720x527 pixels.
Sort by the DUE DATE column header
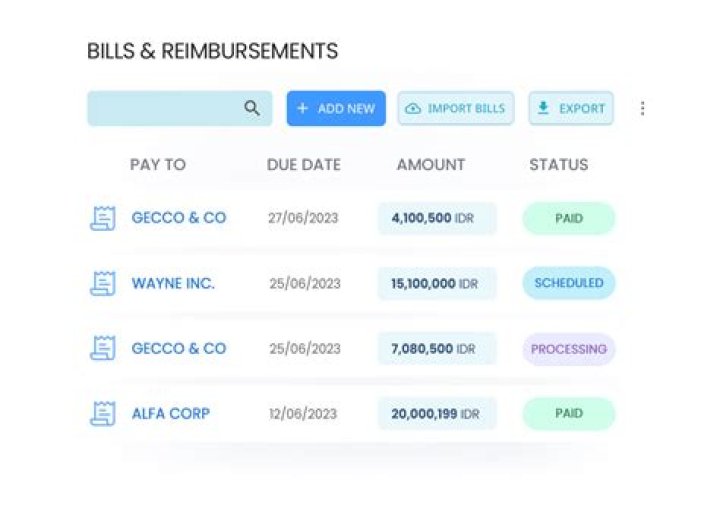click(304, 164)
